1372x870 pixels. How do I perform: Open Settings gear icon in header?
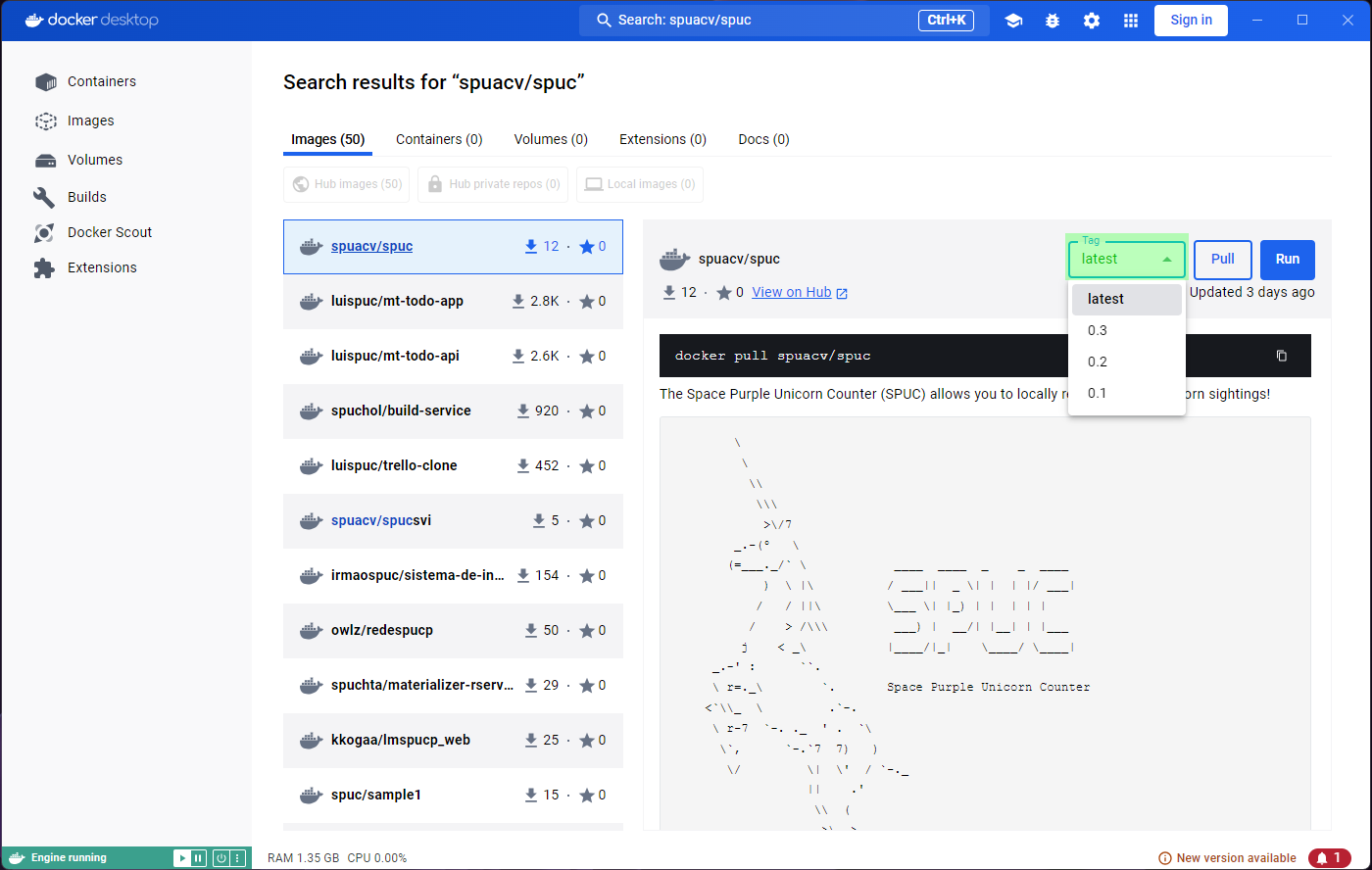click(1092, 20)
